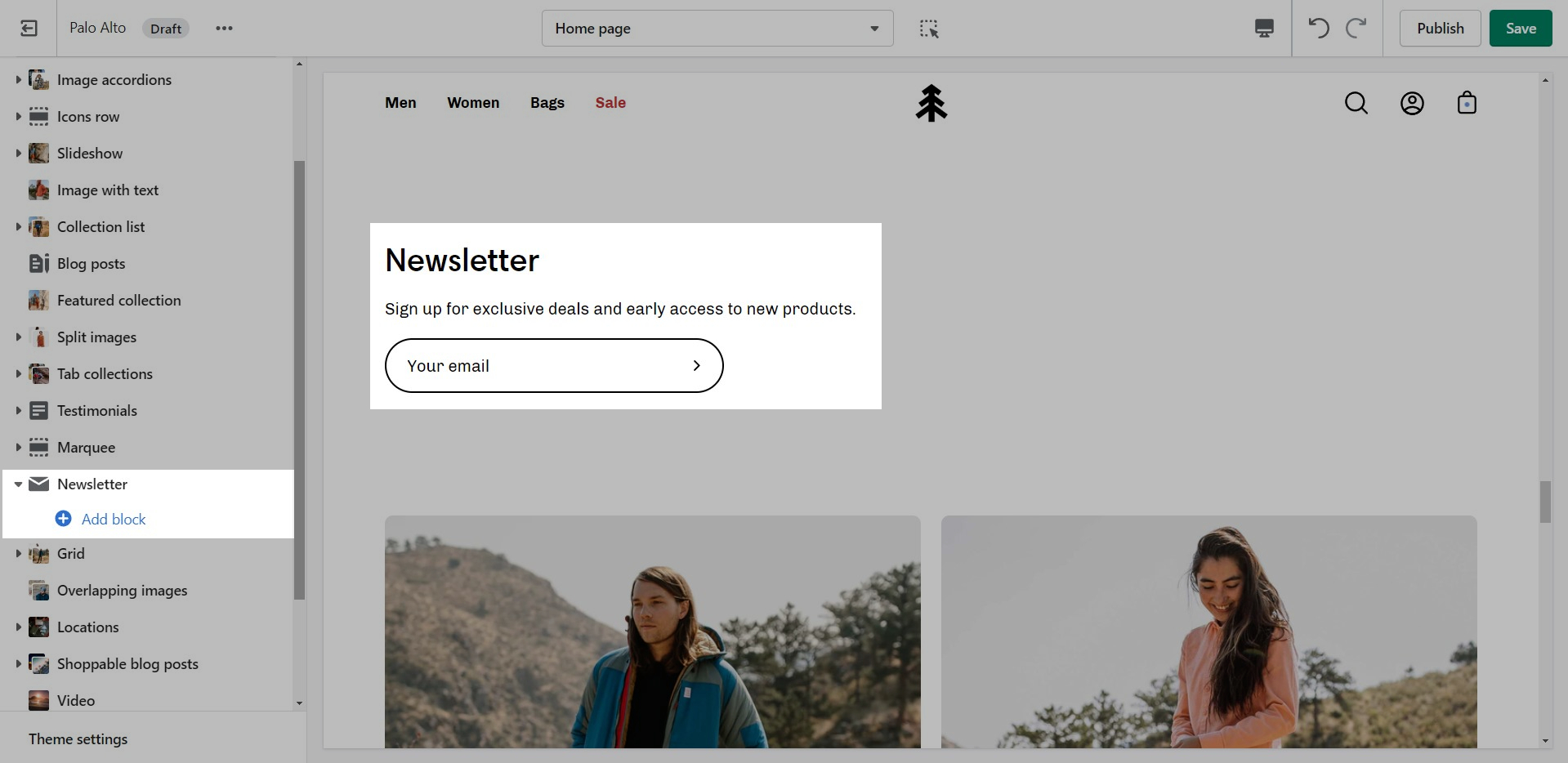Open the search icon in store preview
The image size is (1568, 763).
(x=1356, y=103)
